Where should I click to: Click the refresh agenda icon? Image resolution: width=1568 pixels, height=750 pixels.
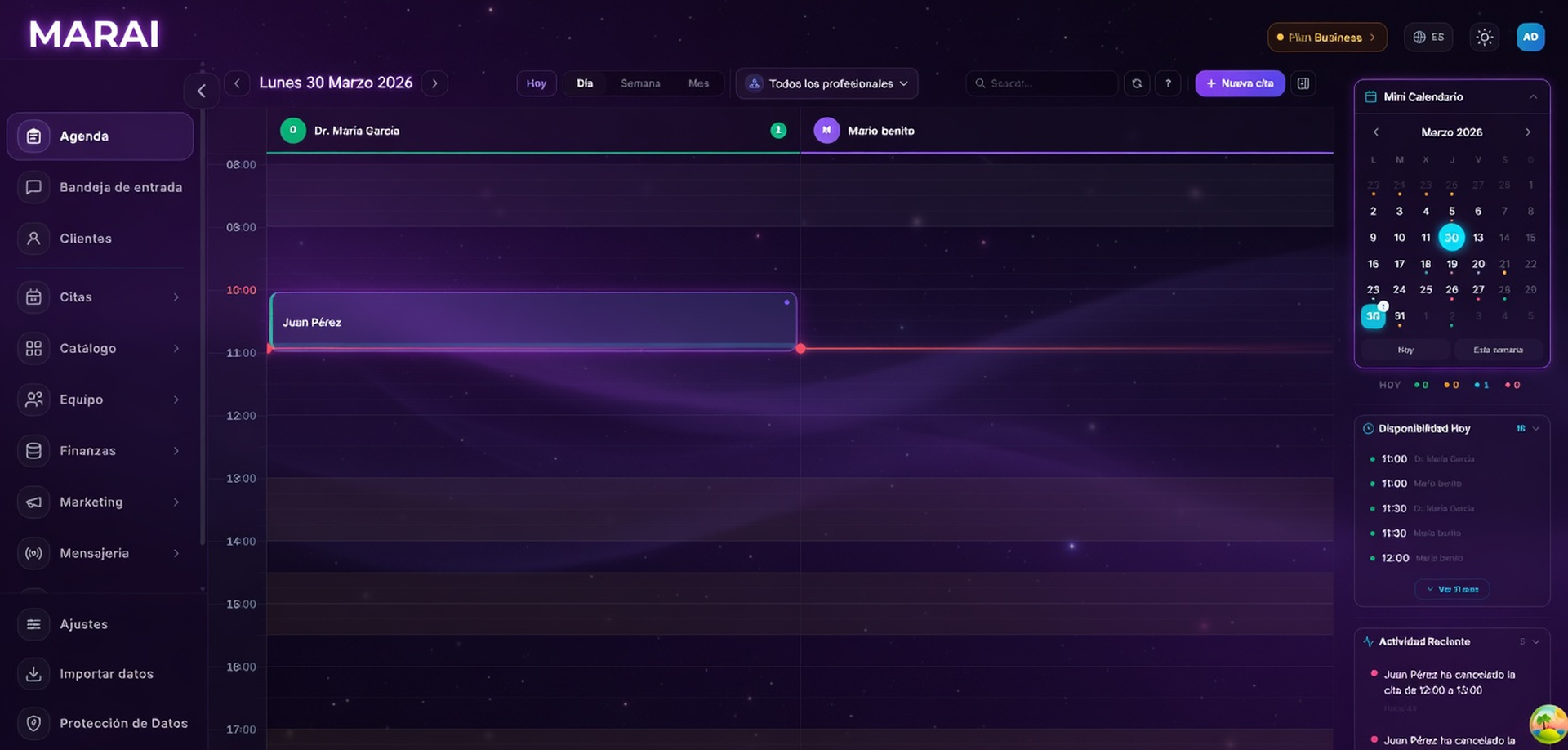coord(1137,83)
